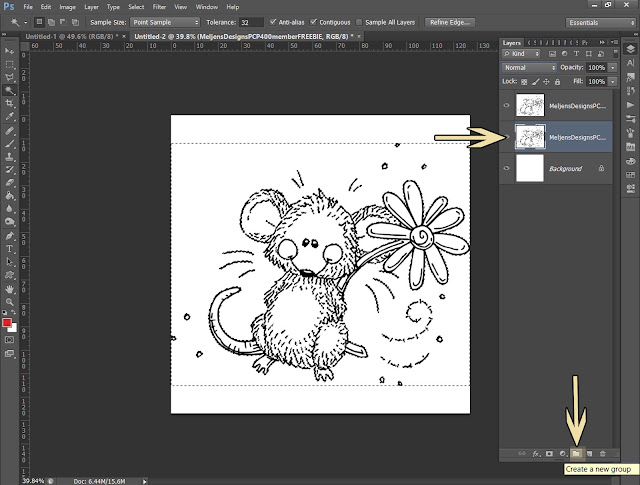Click the red foreground color swatch

pos(7,323)
